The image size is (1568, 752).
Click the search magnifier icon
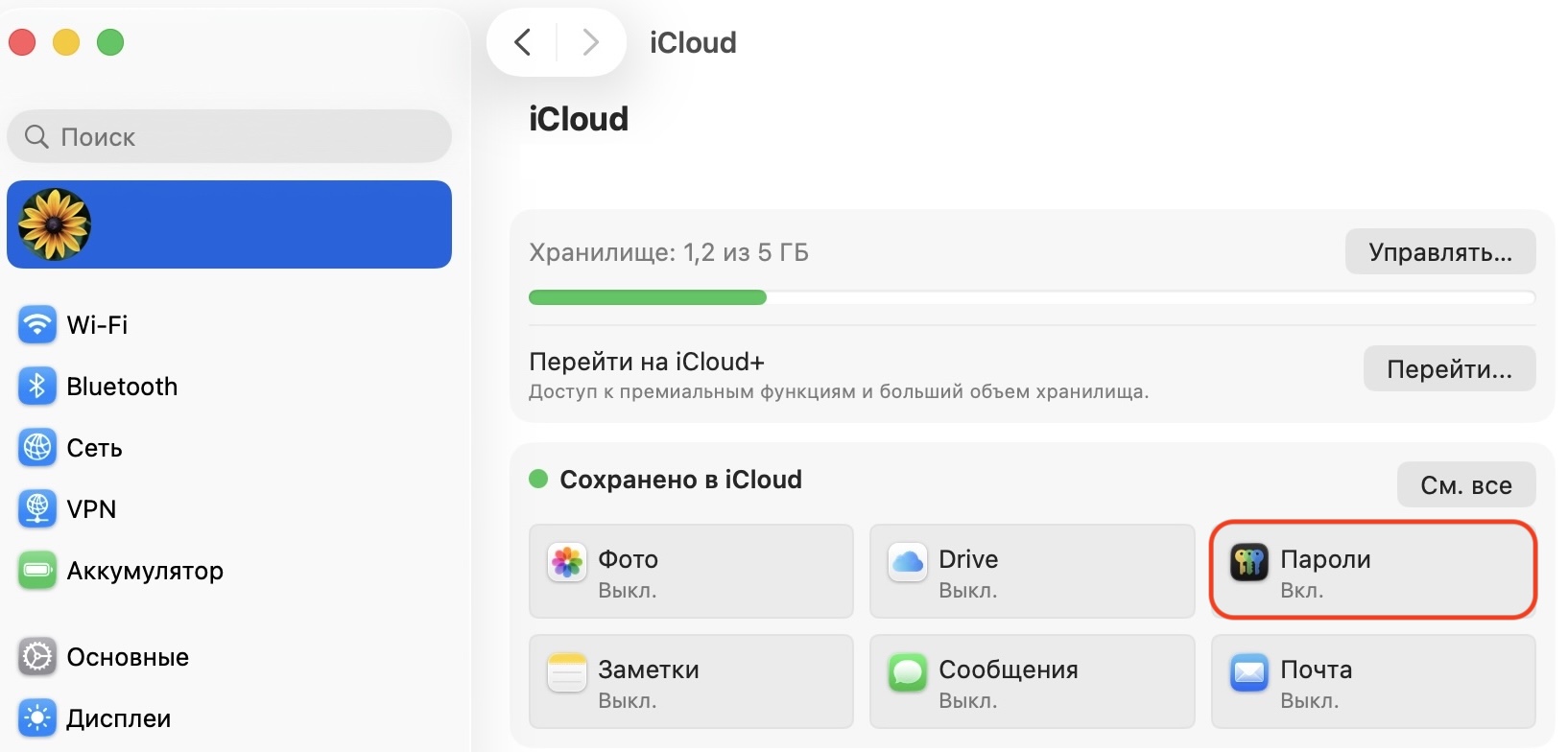point(36,136)
